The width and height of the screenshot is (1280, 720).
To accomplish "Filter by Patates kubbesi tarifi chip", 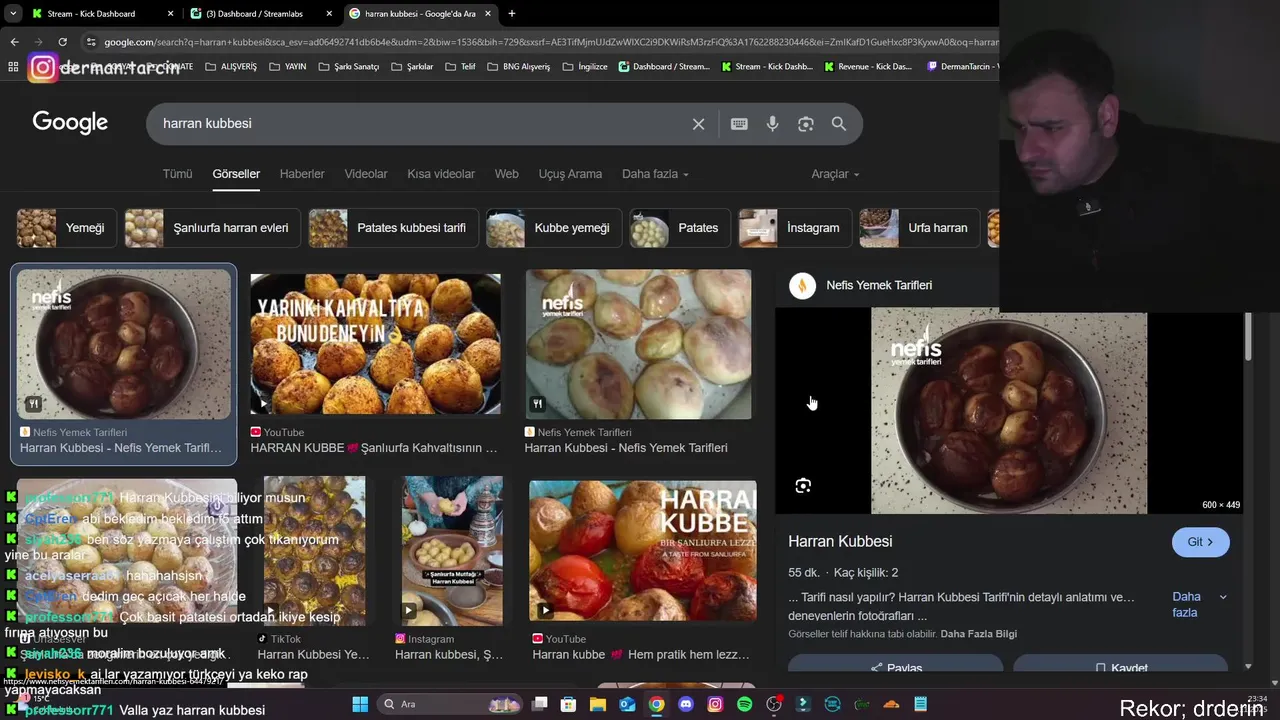I will pos(393,228).
